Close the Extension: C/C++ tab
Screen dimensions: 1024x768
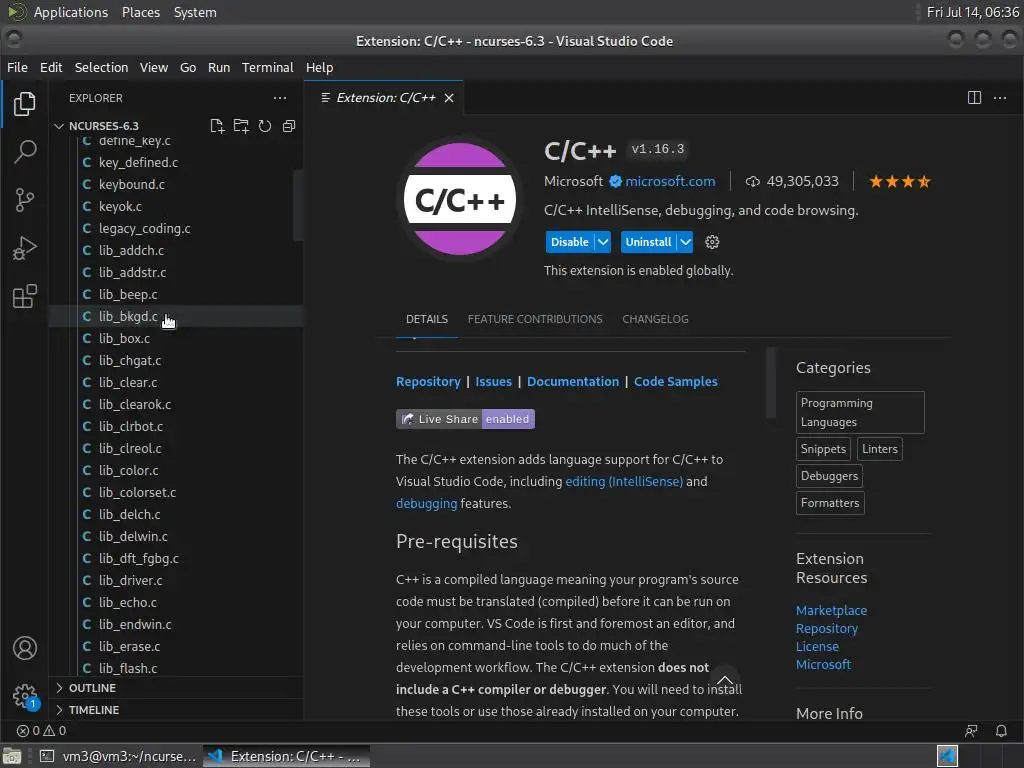click(x=449, y=98)
